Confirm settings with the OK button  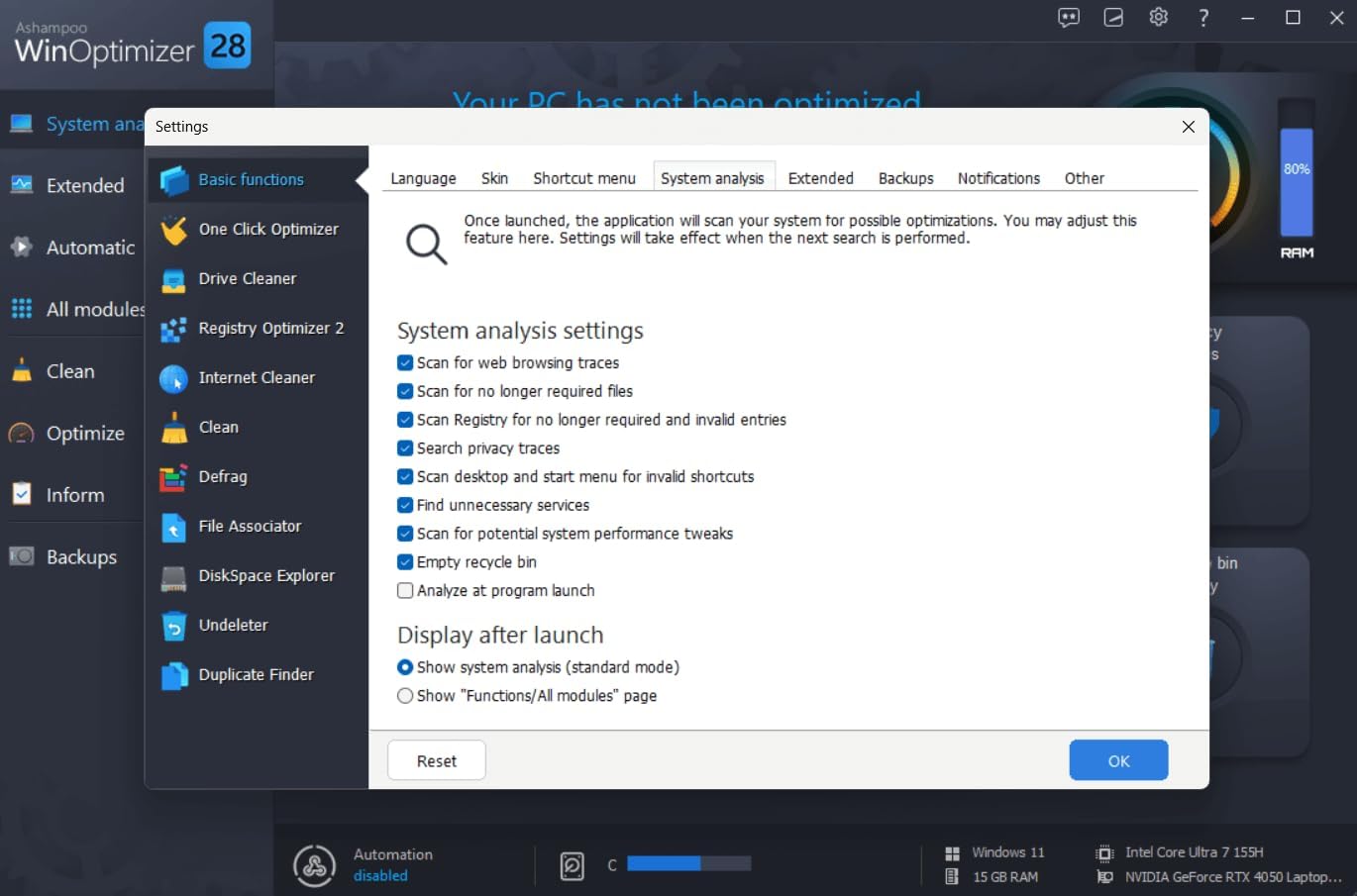click(x=1118, y=759)
